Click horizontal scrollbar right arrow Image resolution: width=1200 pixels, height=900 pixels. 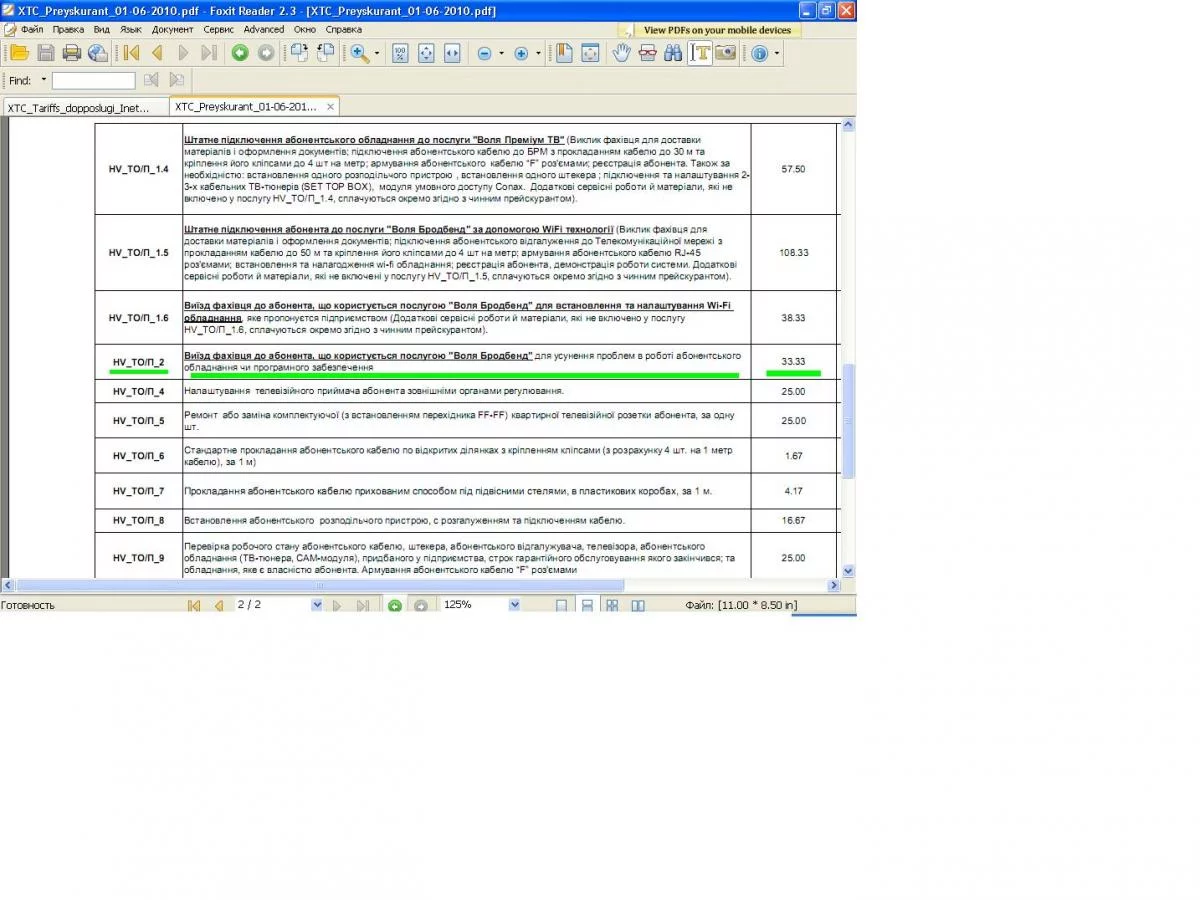pos(834,585)
